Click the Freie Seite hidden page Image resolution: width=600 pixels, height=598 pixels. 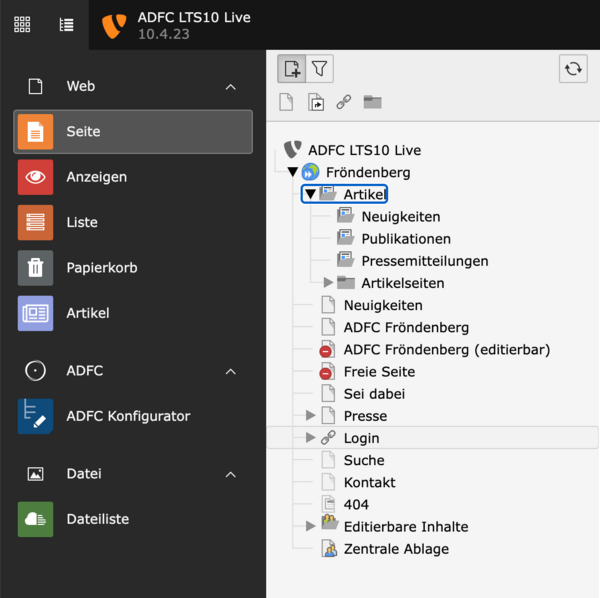point(378,372)
